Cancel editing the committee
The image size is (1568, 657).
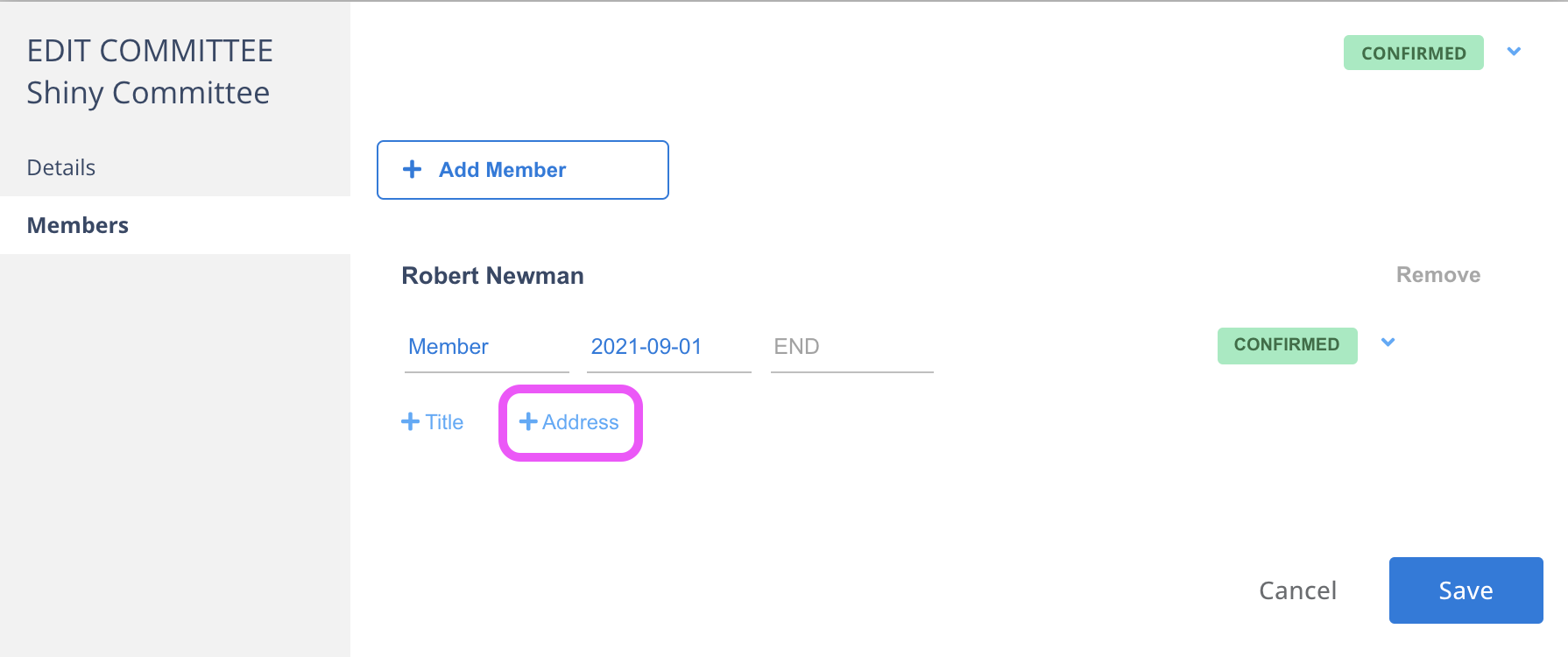(x=1297, y=590)
